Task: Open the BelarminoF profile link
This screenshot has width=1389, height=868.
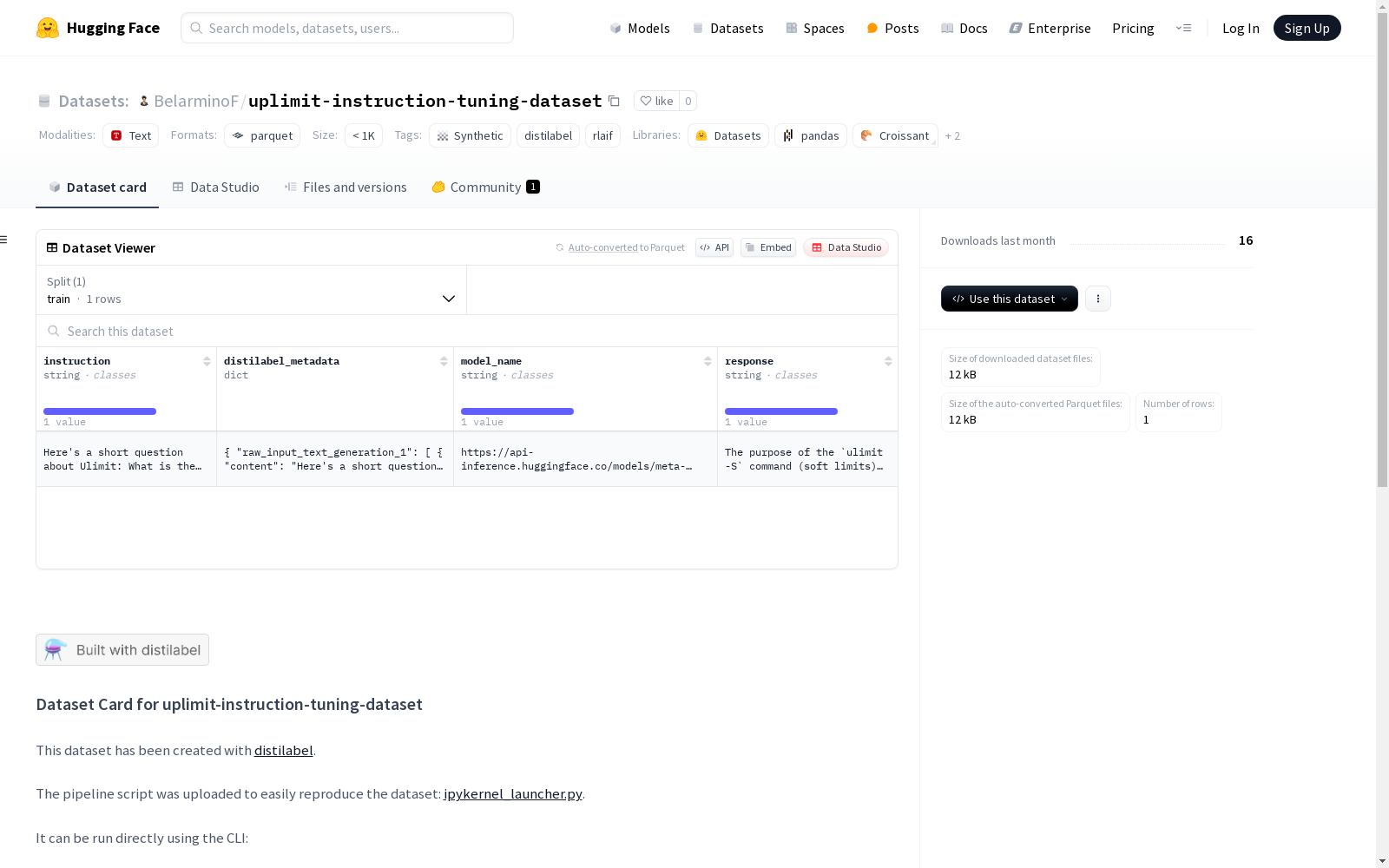Action: point(196,101)
